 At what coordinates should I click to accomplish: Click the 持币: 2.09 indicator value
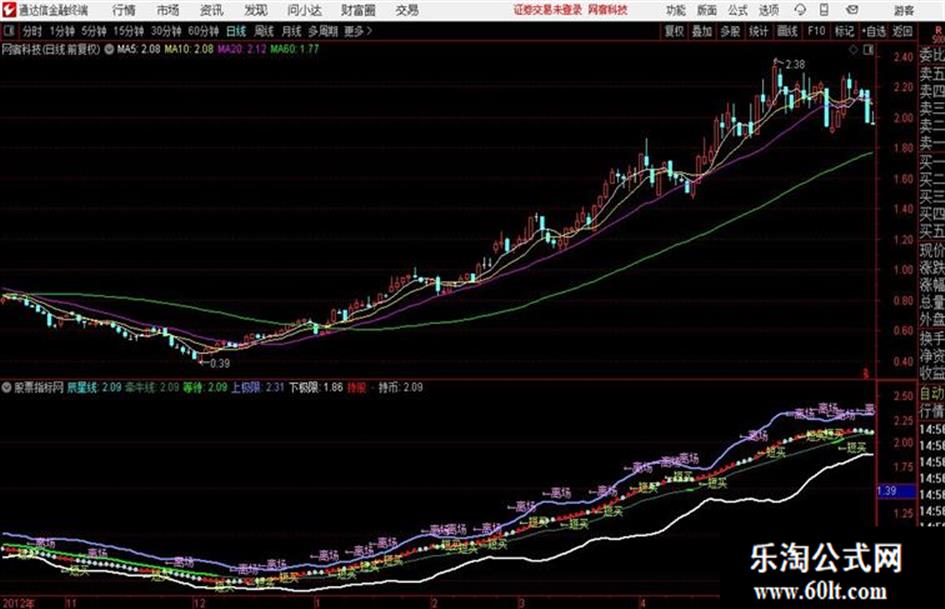click(x=400, y=388)
